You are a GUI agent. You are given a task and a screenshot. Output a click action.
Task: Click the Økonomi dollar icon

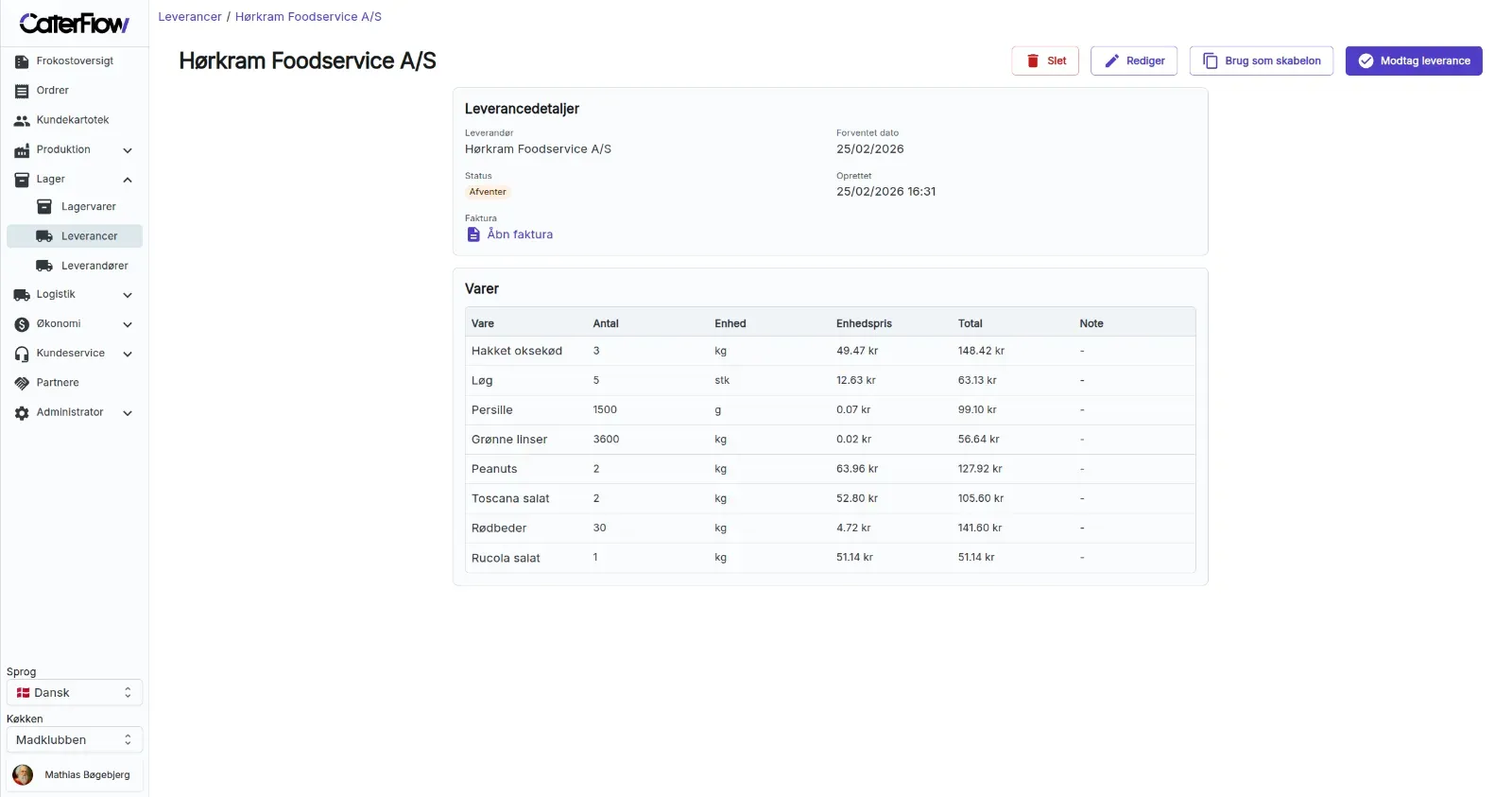point(22,324)
